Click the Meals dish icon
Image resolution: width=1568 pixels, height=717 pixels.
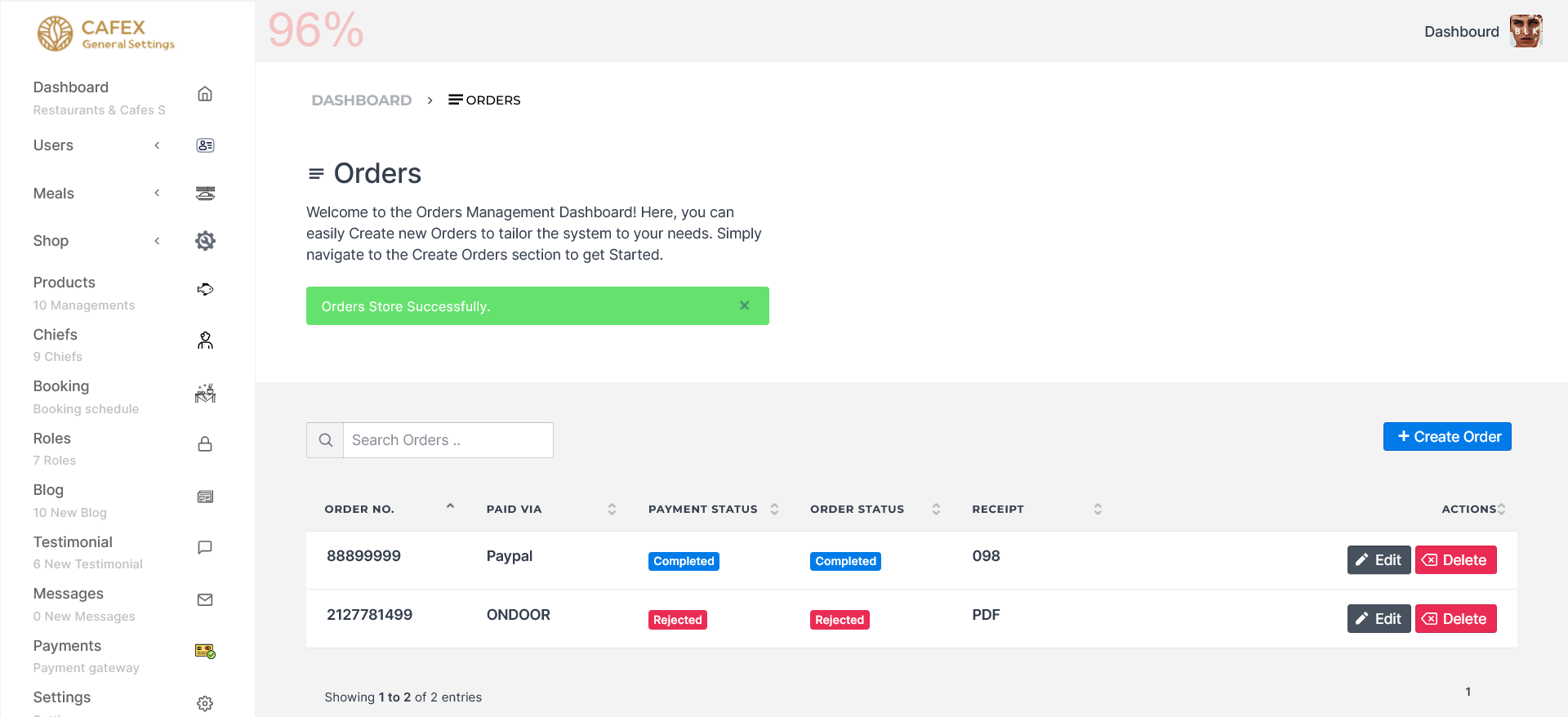pos(205,194)
